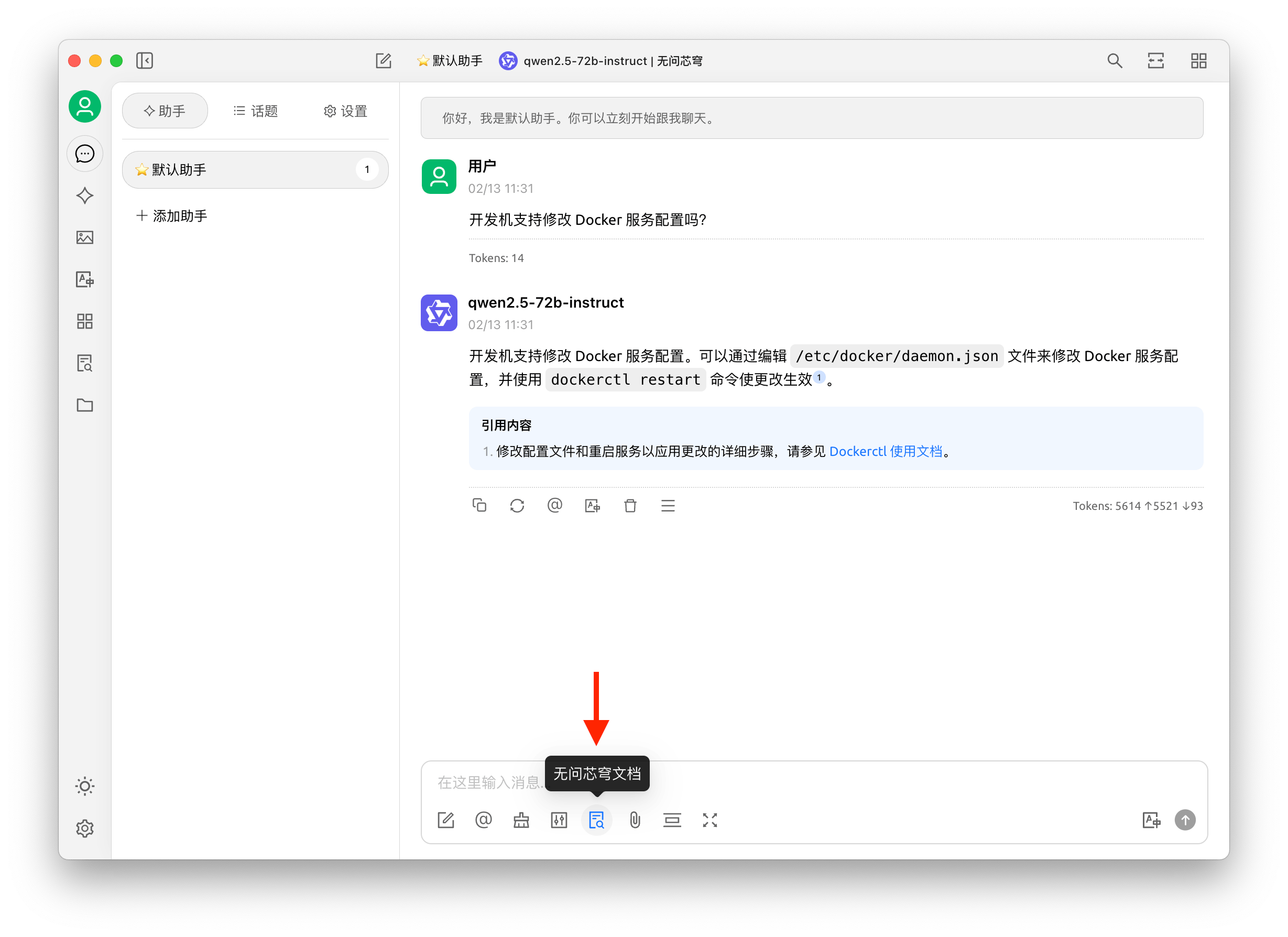Click the send message button
The image size is (1288, 937).
pyautogui.click(x=1186, y=818)
